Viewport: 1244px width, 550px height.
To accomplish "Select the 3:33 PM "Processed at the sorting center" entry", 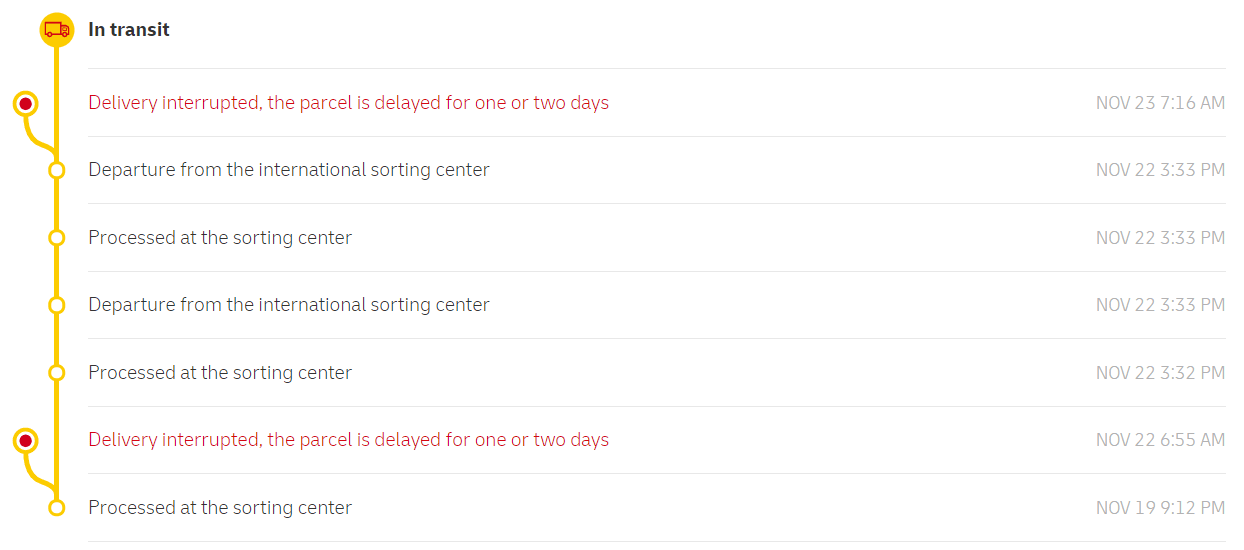I will (x=220, y=238).
